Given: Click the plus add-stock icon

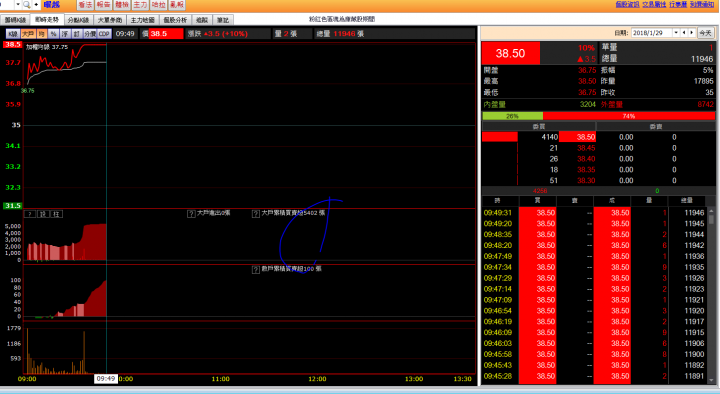Looking at the screenshot, I should pyautogui.click(x=36, y=5).
